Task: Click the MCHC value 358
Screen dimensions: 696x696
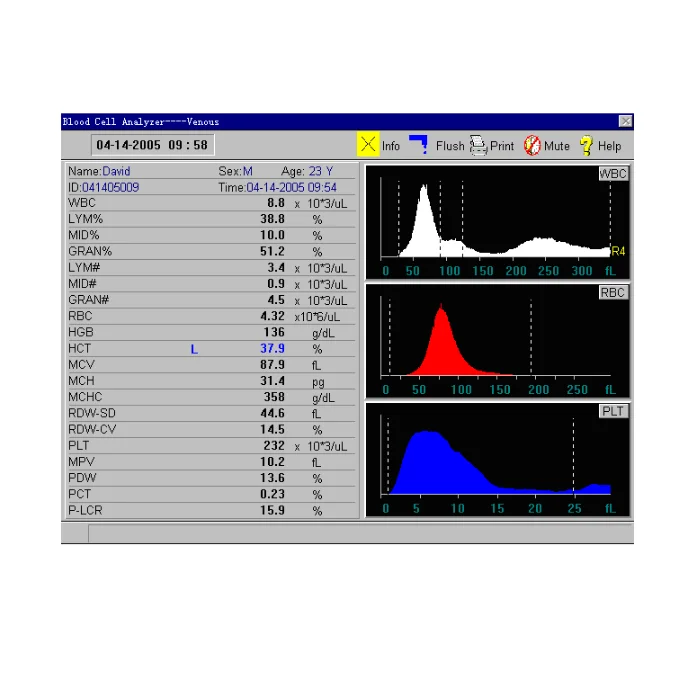Action: [274, 397]
